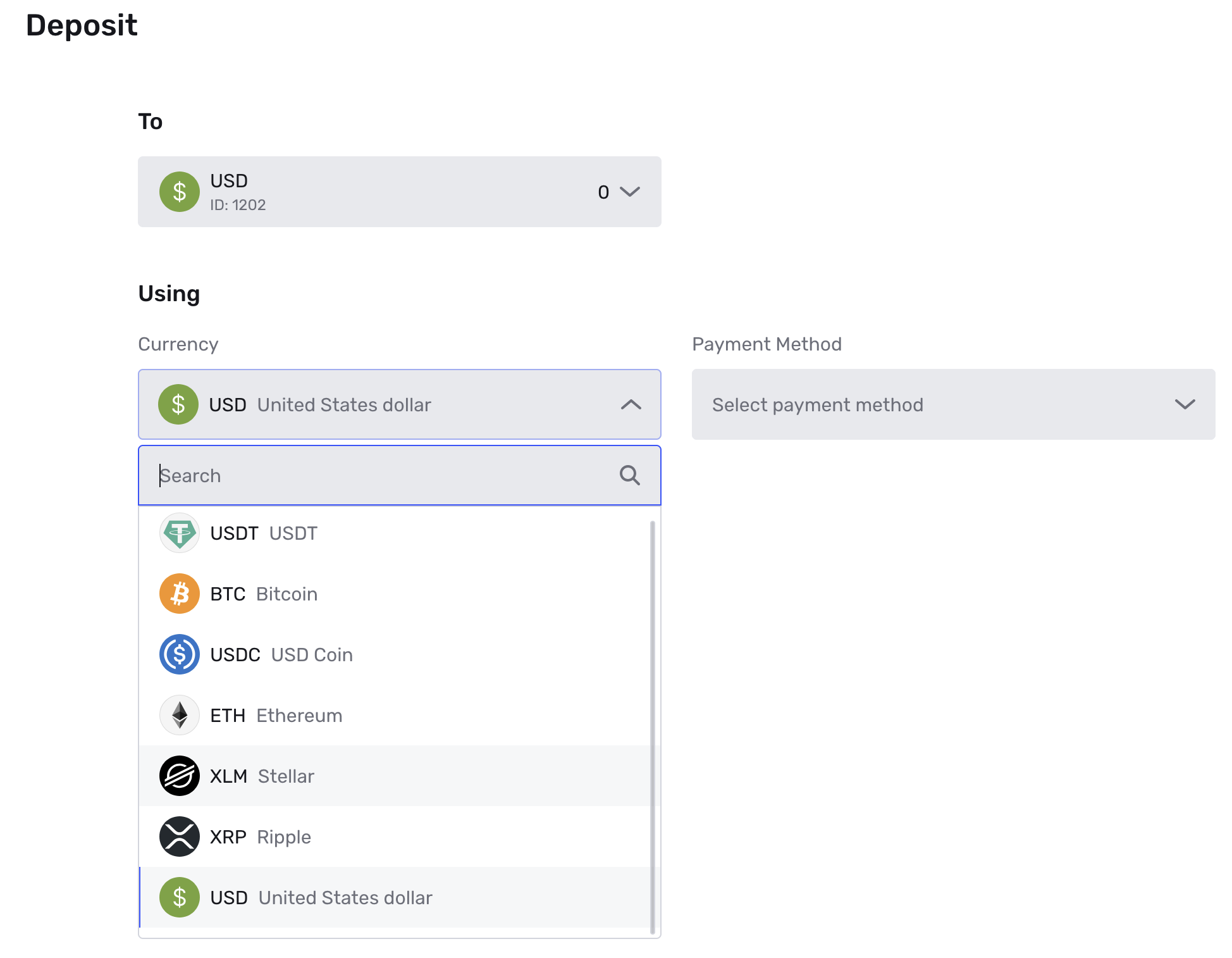The height and width of the screenshot is (958, 1232).
Task: Focus the currency Search input field
Action: click(x=379, y=475)
